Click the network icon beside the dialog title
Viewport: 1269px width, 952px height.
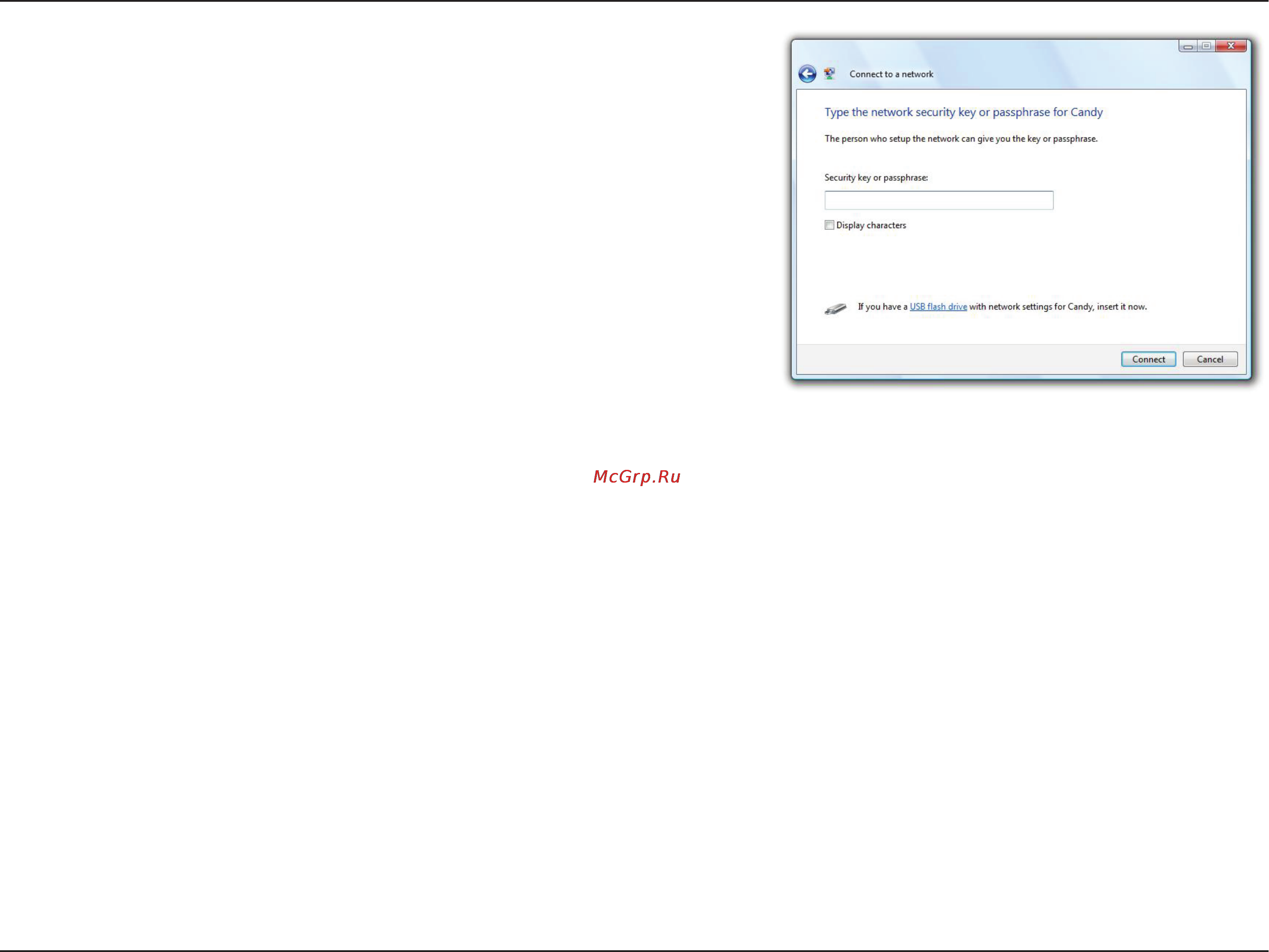click(829, 74)
